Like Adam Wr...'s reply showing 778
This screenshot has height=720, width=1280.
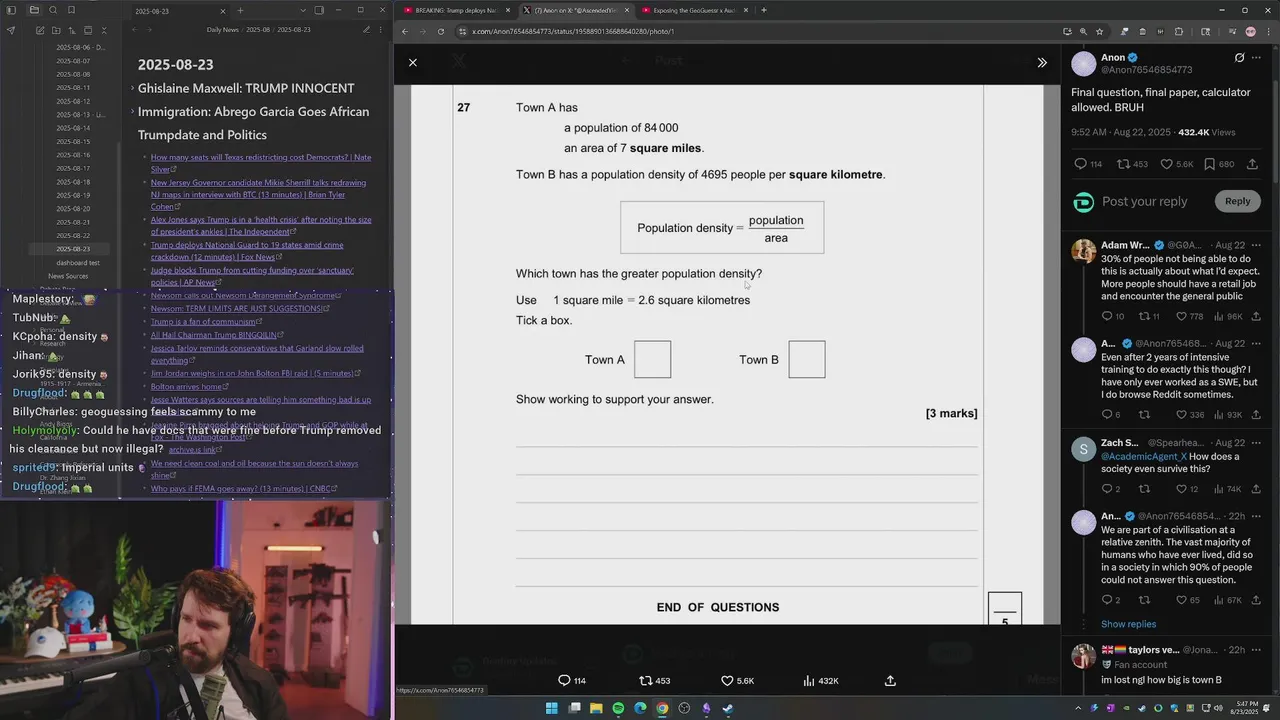1189,316
